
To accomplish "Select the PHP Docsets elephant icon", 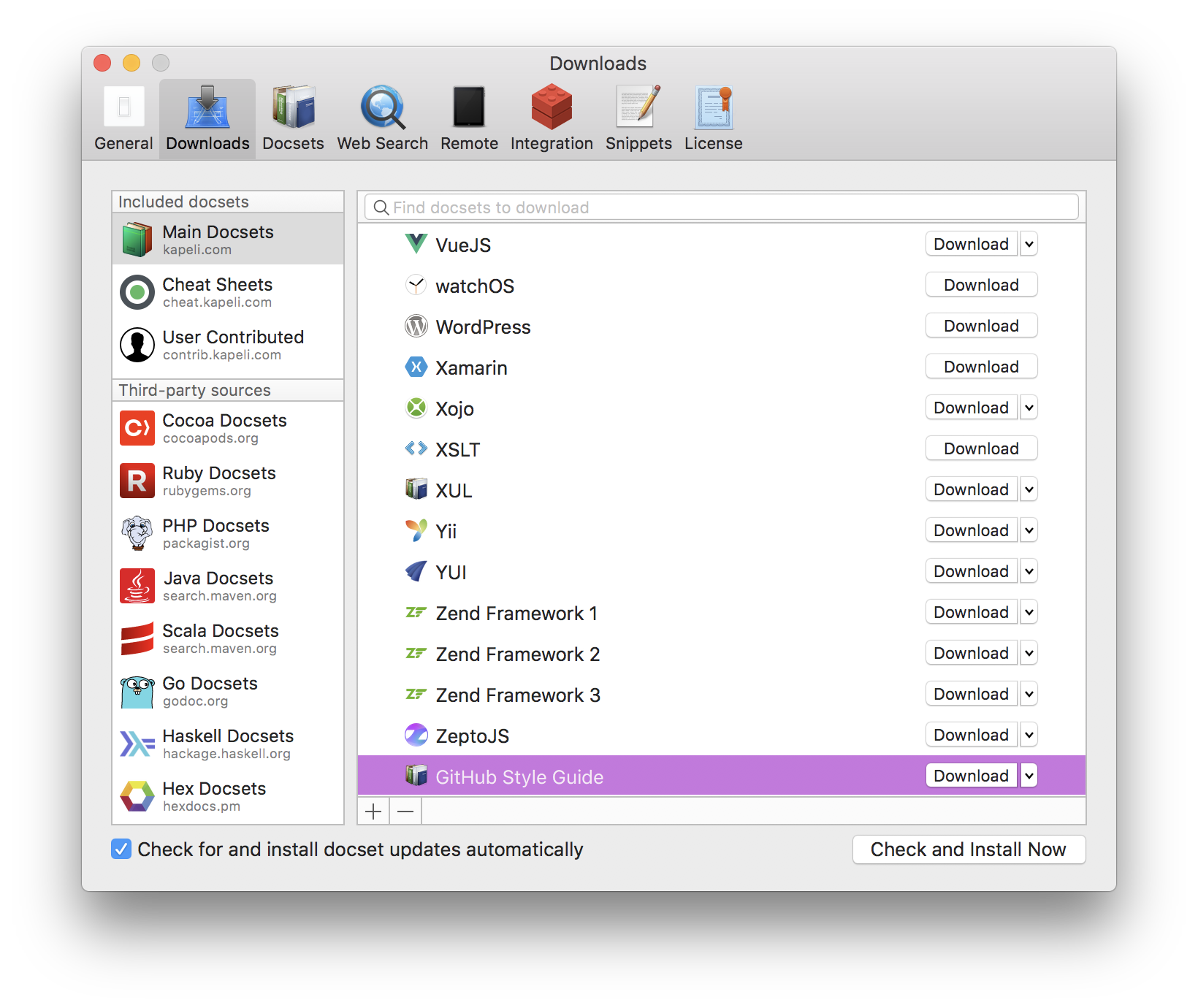I will (x=137, y=533).
